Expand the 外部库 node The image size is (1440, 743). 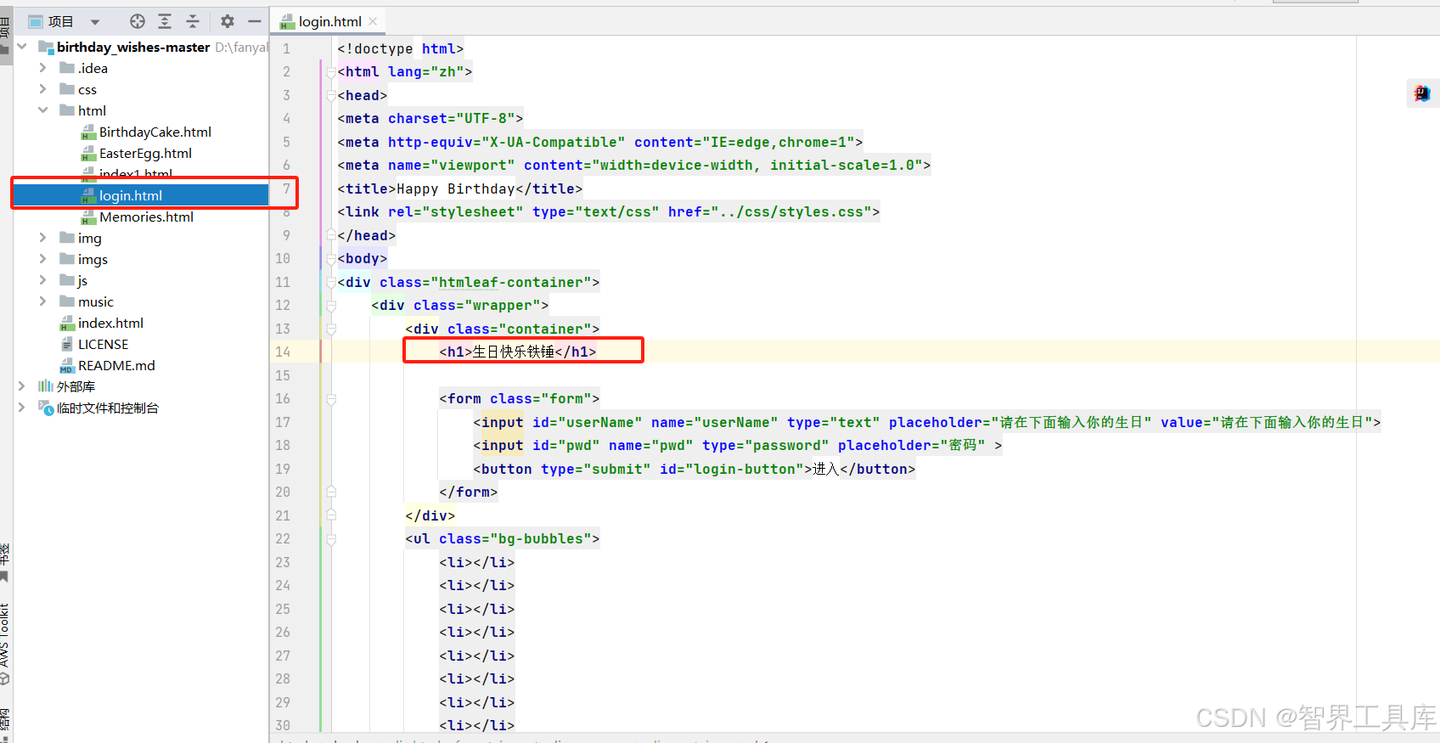point(22,386)
